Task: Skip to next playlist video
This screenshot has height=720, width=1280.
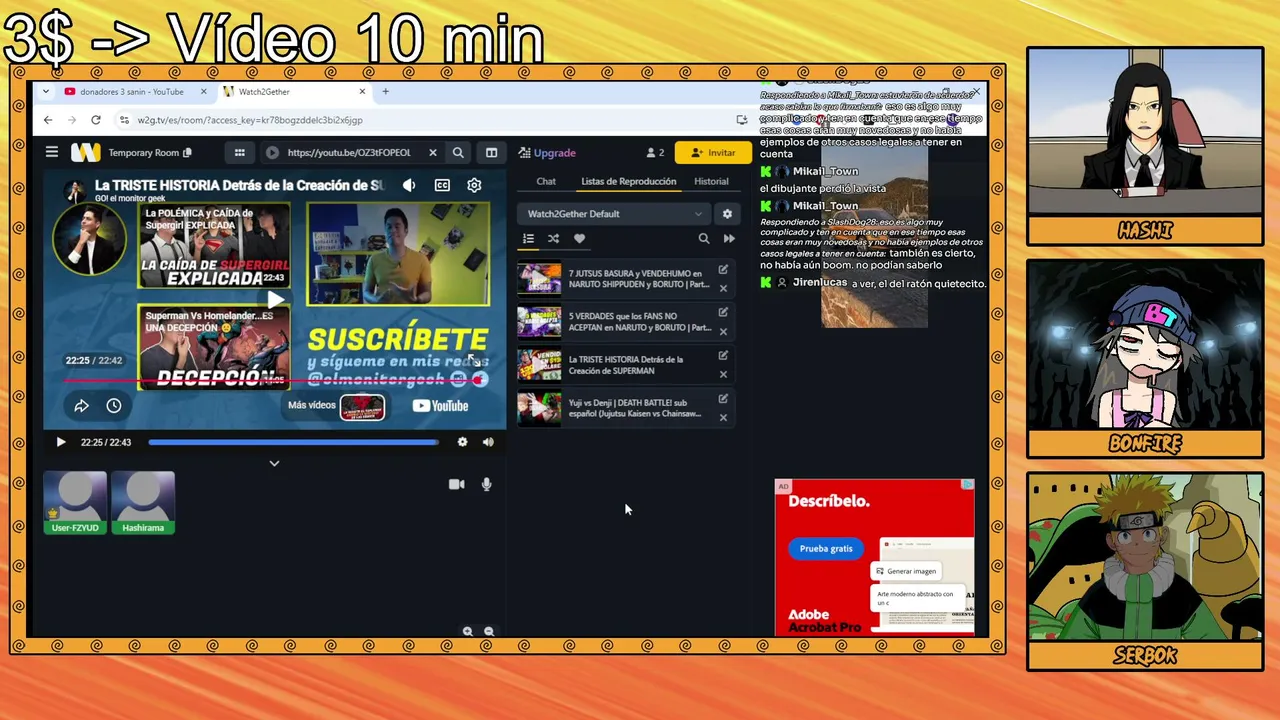Action: click(x=729, y=238)
